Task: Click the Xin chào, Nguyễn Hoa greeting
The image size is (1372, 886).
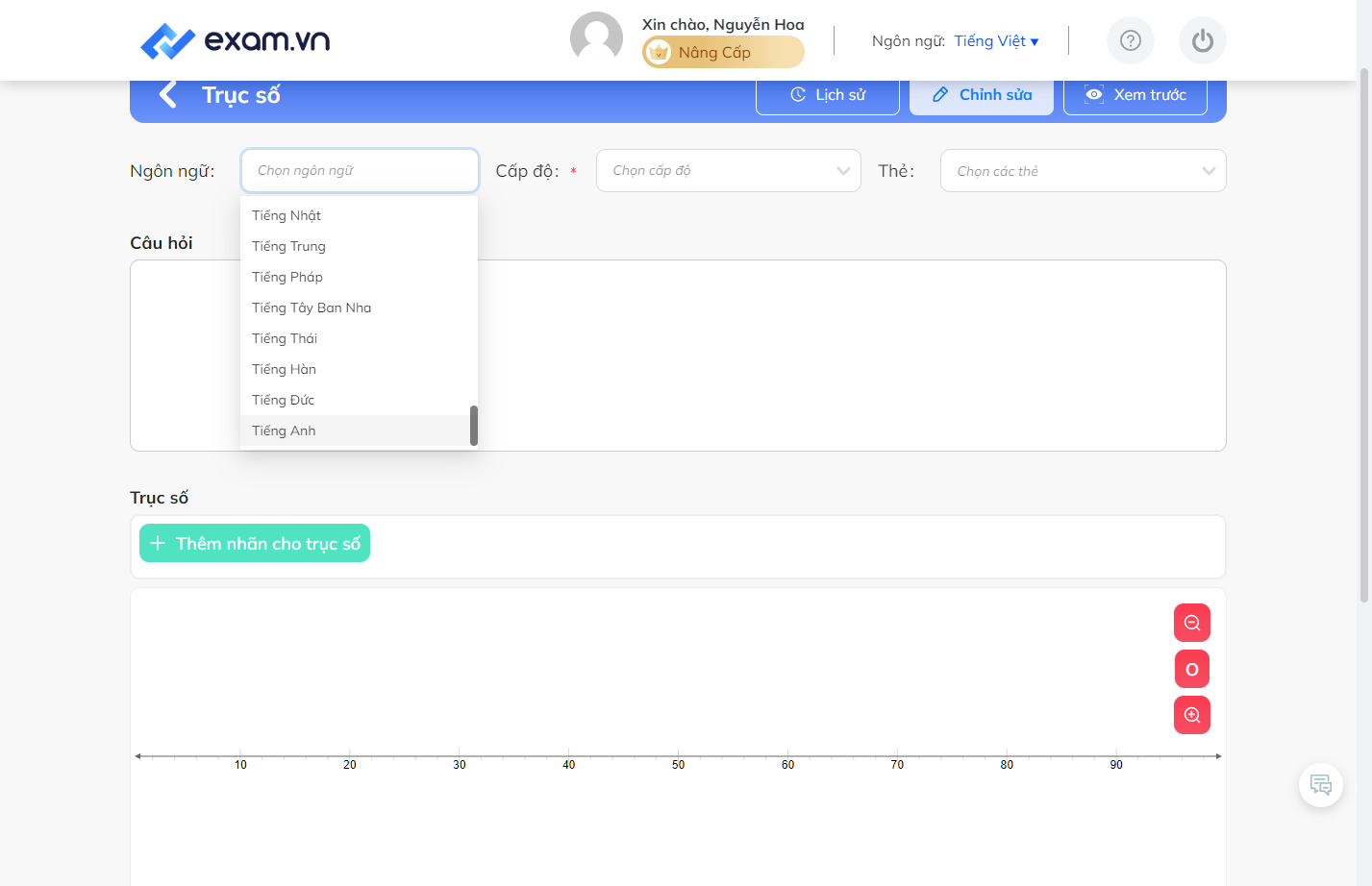Action: pyautogui.click(x=723, y=24)
